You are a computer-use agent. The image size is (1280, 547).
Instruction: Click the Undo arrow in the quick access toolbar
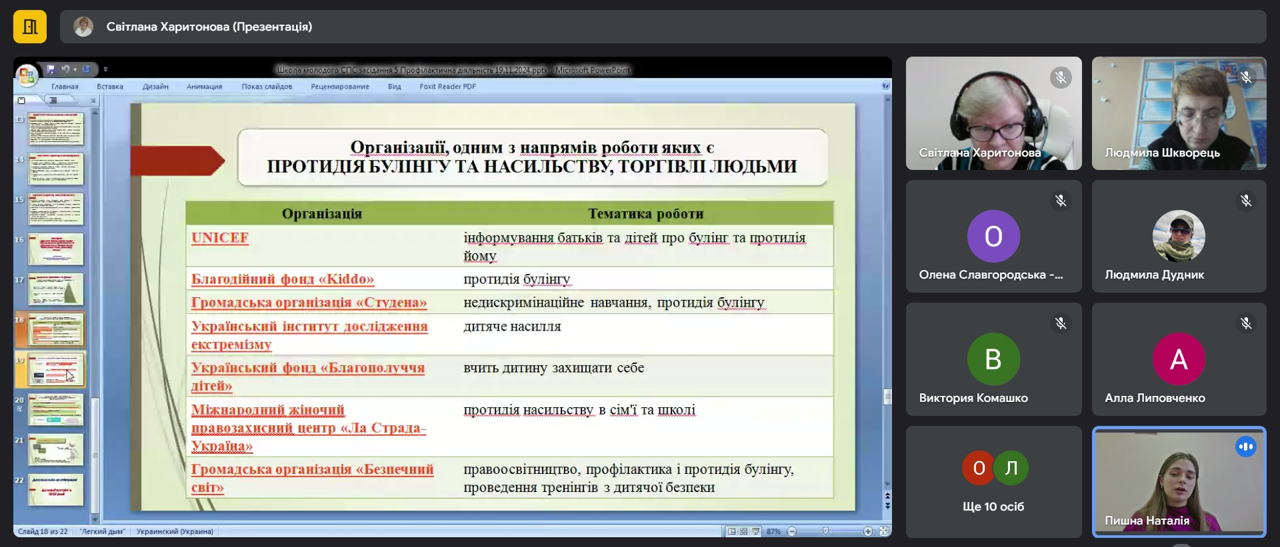(65, 70)
